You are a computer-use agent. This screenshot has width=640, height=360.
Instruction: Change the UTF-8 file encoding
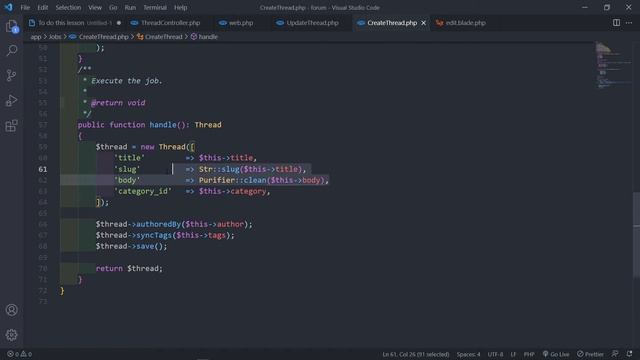click(x=495, y=354)
